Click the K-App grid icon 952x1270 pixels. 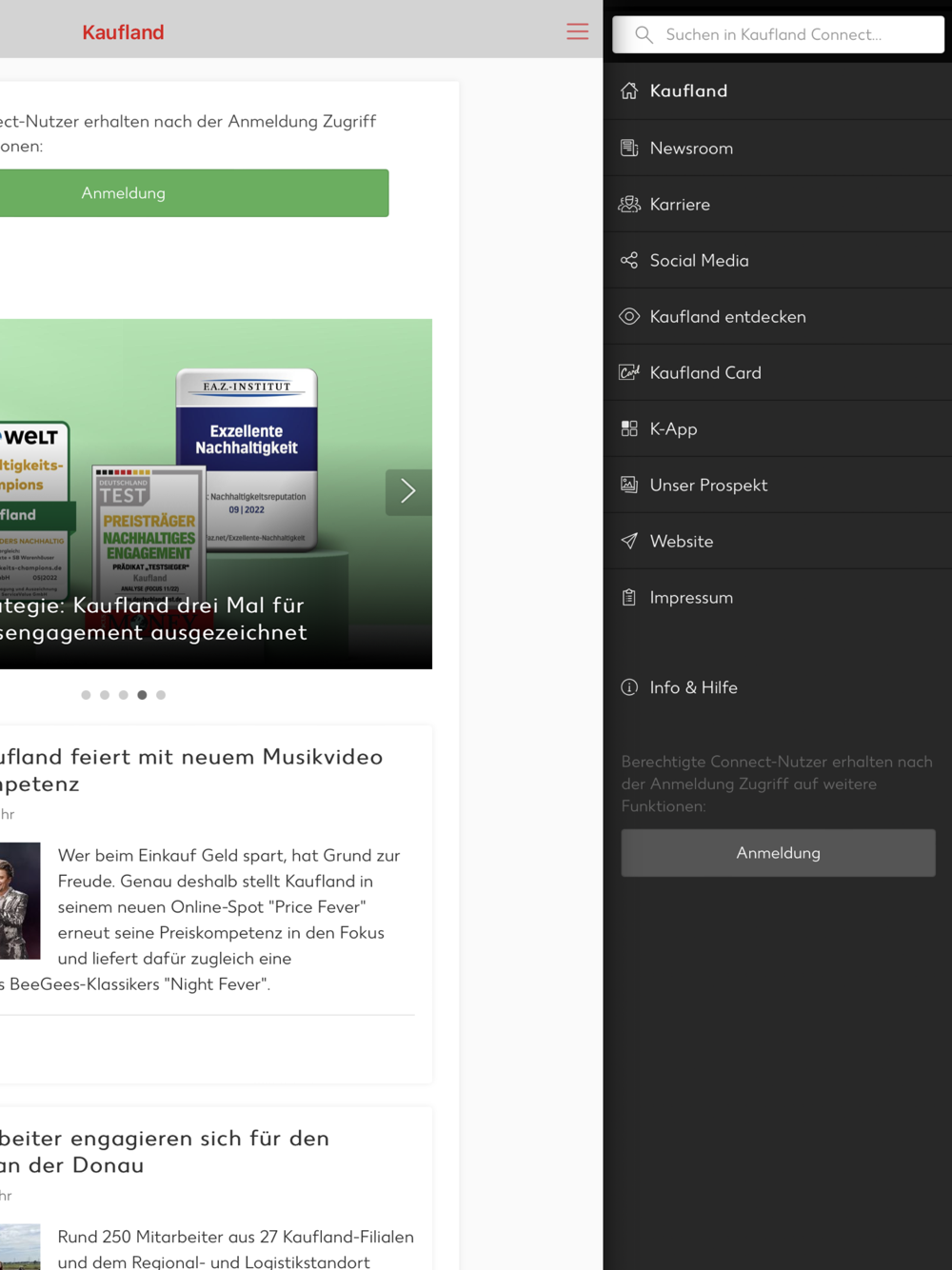(x=629, y=428)
